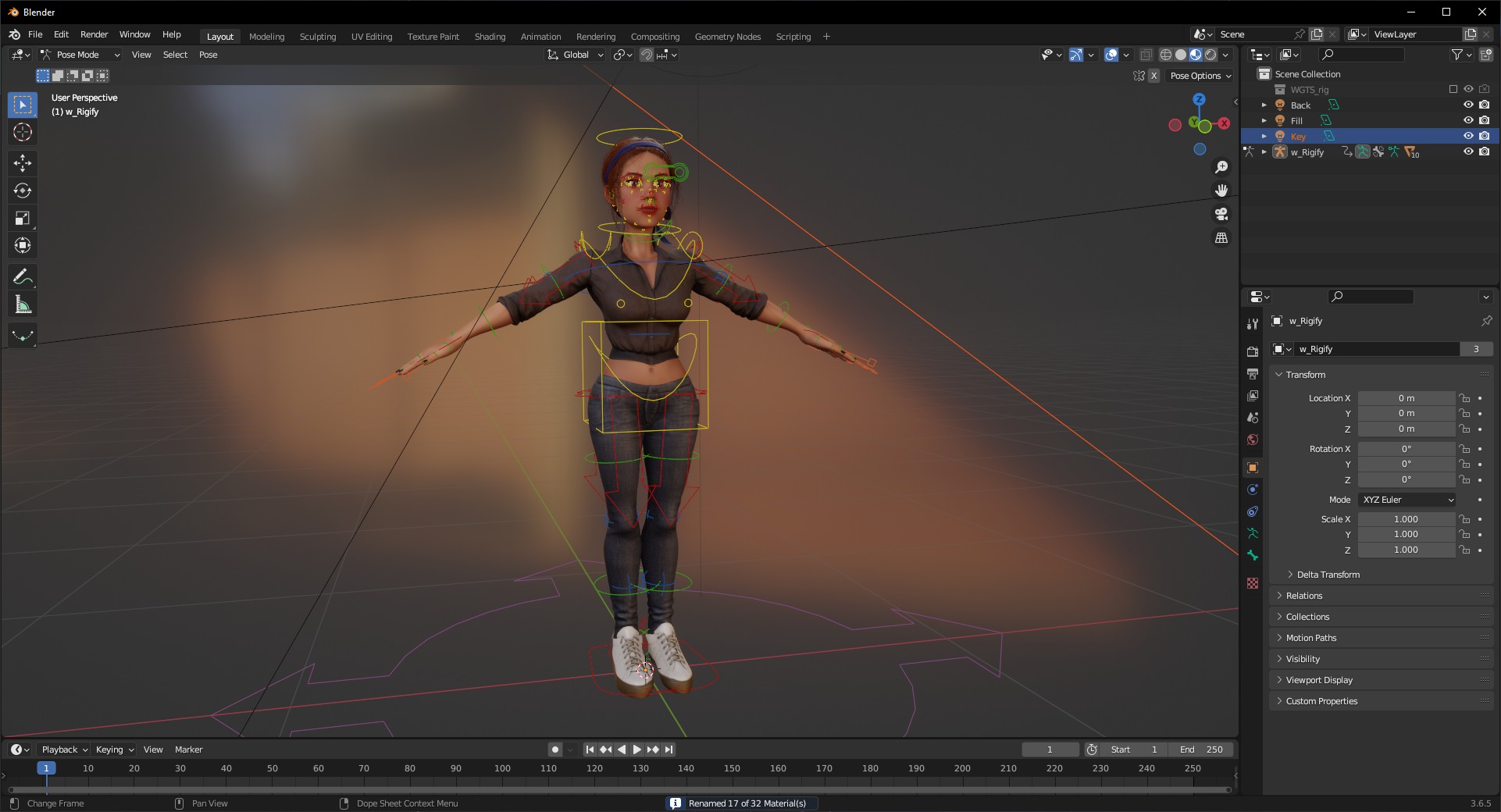Open the File menu
This screenshot has height=812, width=1501.
click(x=35, y=34)
